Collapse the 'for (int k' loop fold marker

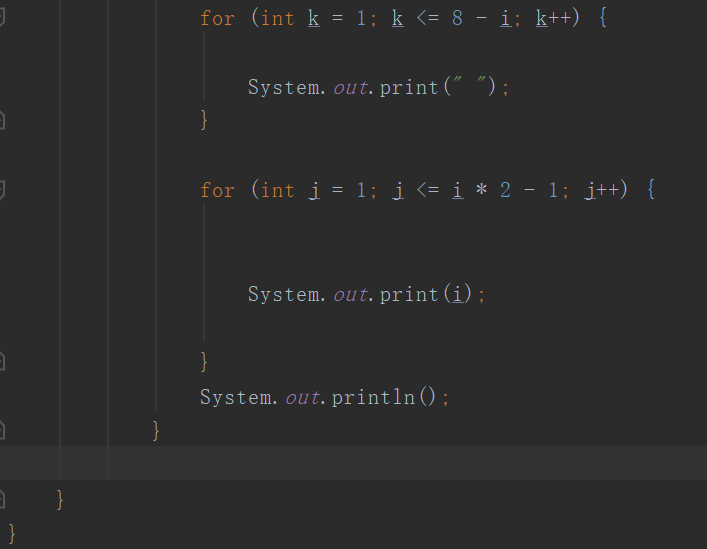pyautogui.click(x=1, y=18)
